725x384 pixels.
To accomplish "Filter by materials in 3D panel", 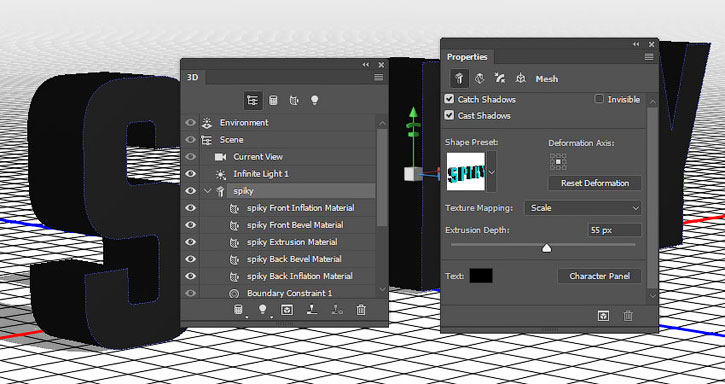I will [294, 100].
